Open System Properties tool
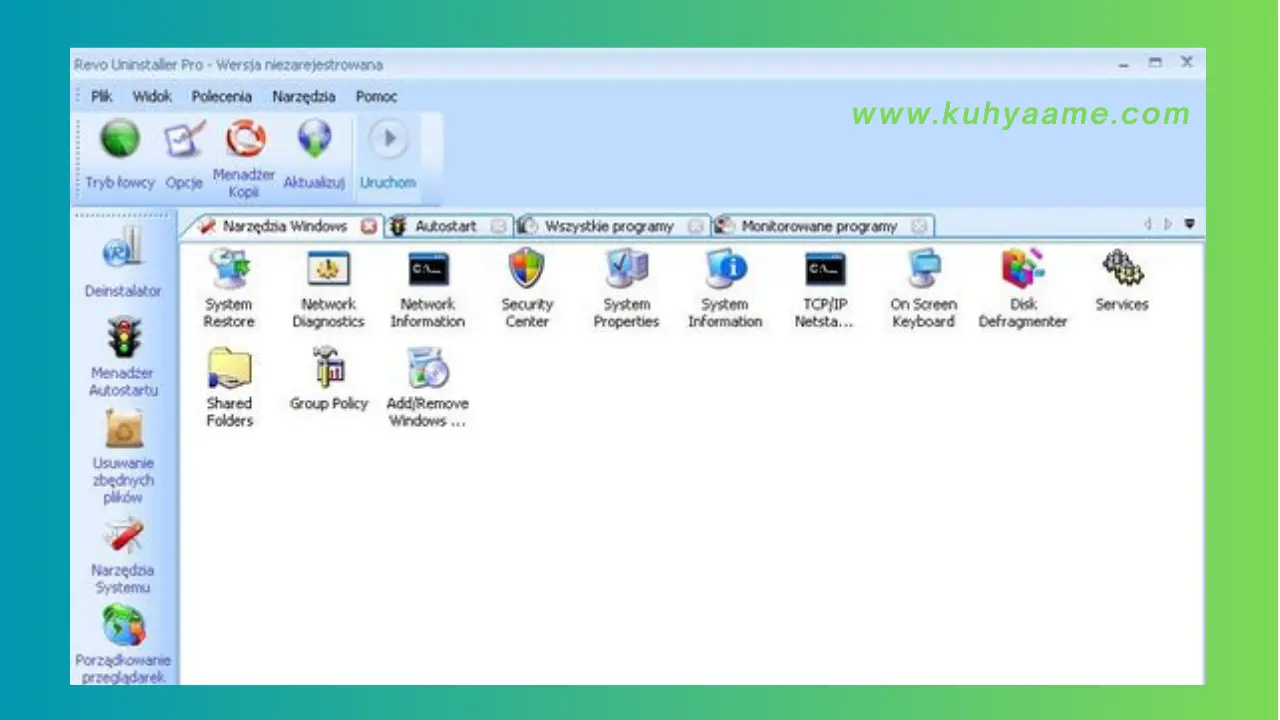Screen dimensions: 1280x720 (x=626, y=288)
